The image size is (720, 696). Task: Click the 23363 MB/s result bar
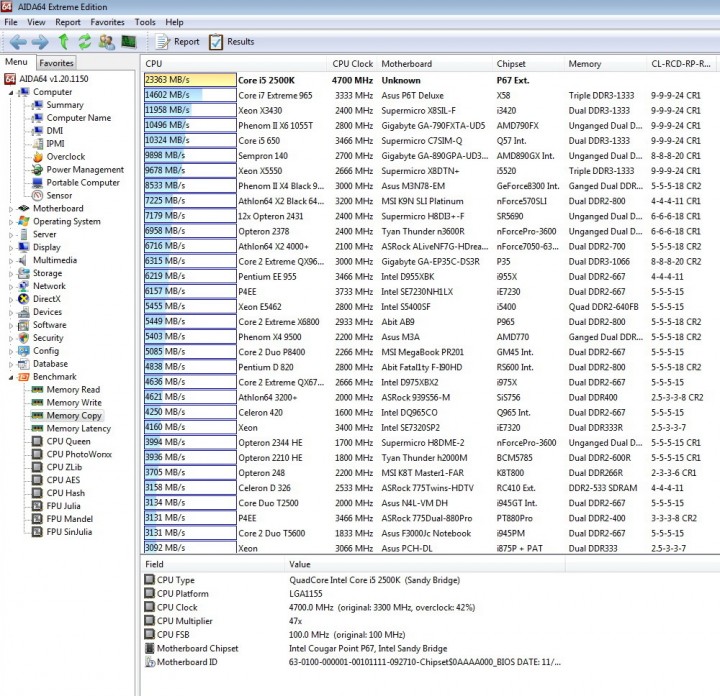click(190, 80)
